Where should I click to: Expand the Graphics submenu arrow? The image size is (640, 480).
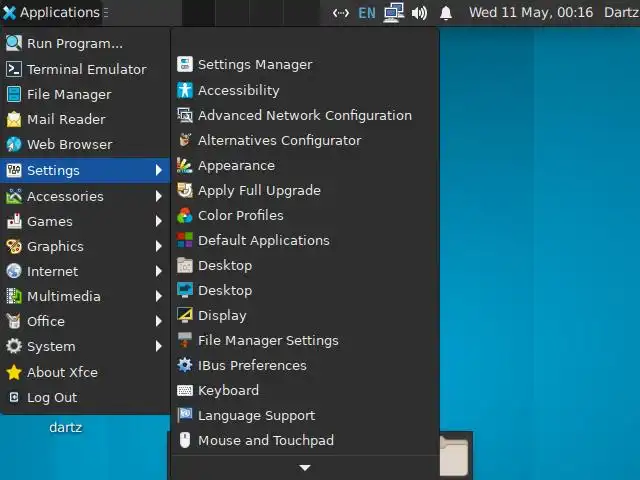159,246
